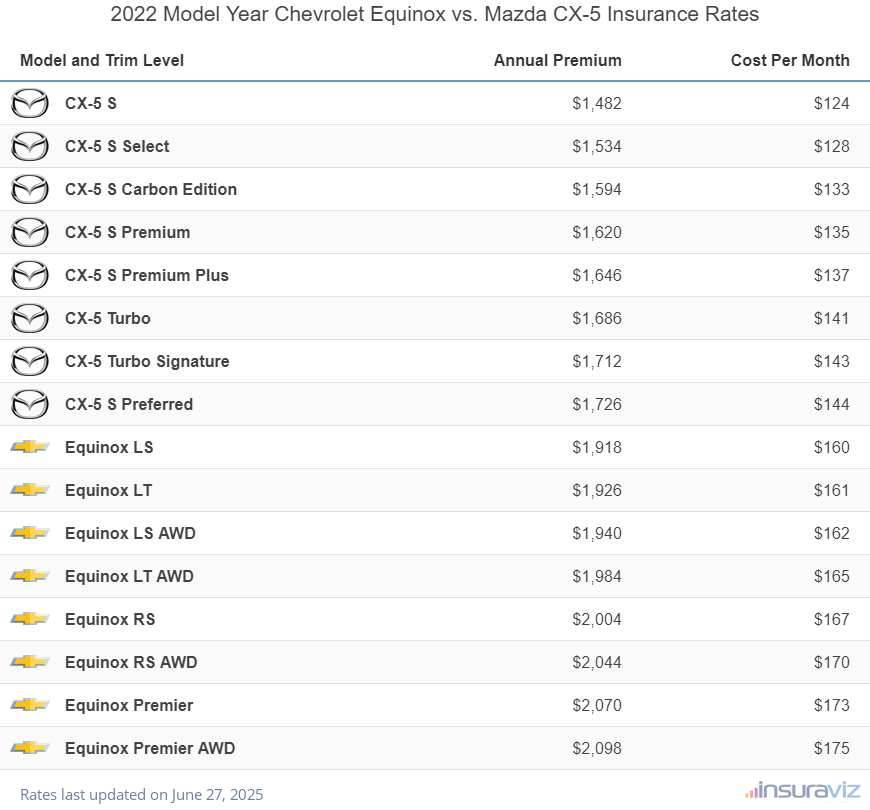Select the Equinox Premier trim name
870x810 pixels.
pos(129,705)
